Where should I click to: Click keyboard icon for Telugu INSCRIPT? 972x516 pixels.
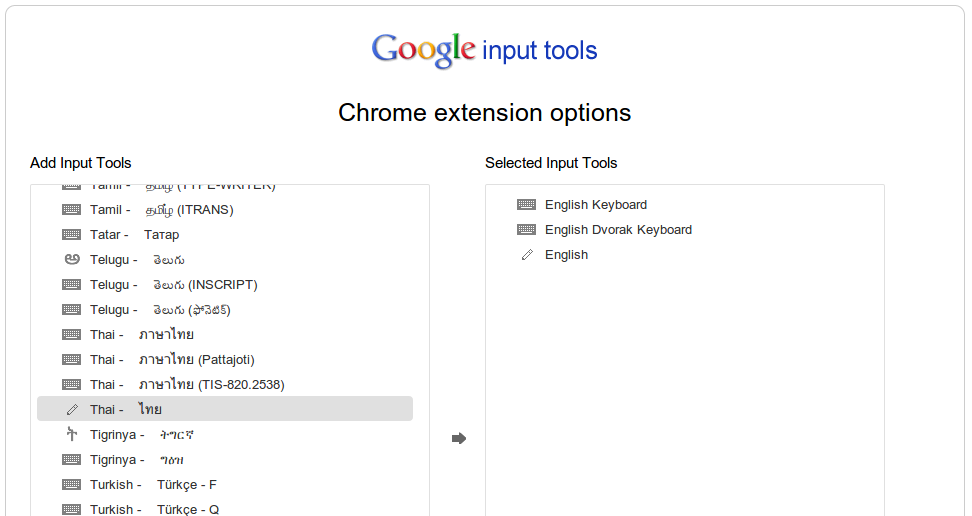[71, 285]
